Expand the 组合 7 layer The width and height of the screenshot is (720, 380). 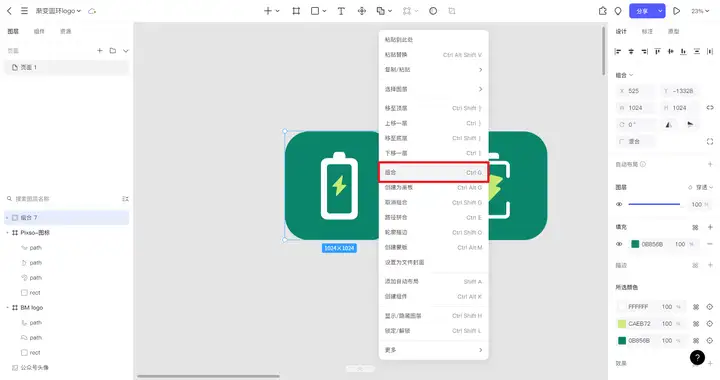7,218
